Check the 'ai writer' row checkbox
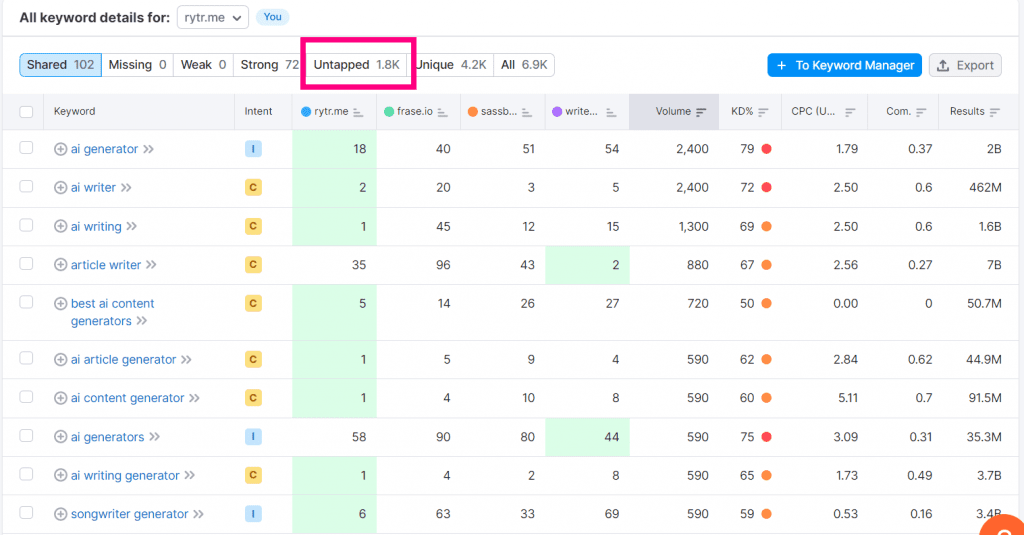The height and width of the screenshot is (535, 1024). pyautogui.click(x=26, y=186)
